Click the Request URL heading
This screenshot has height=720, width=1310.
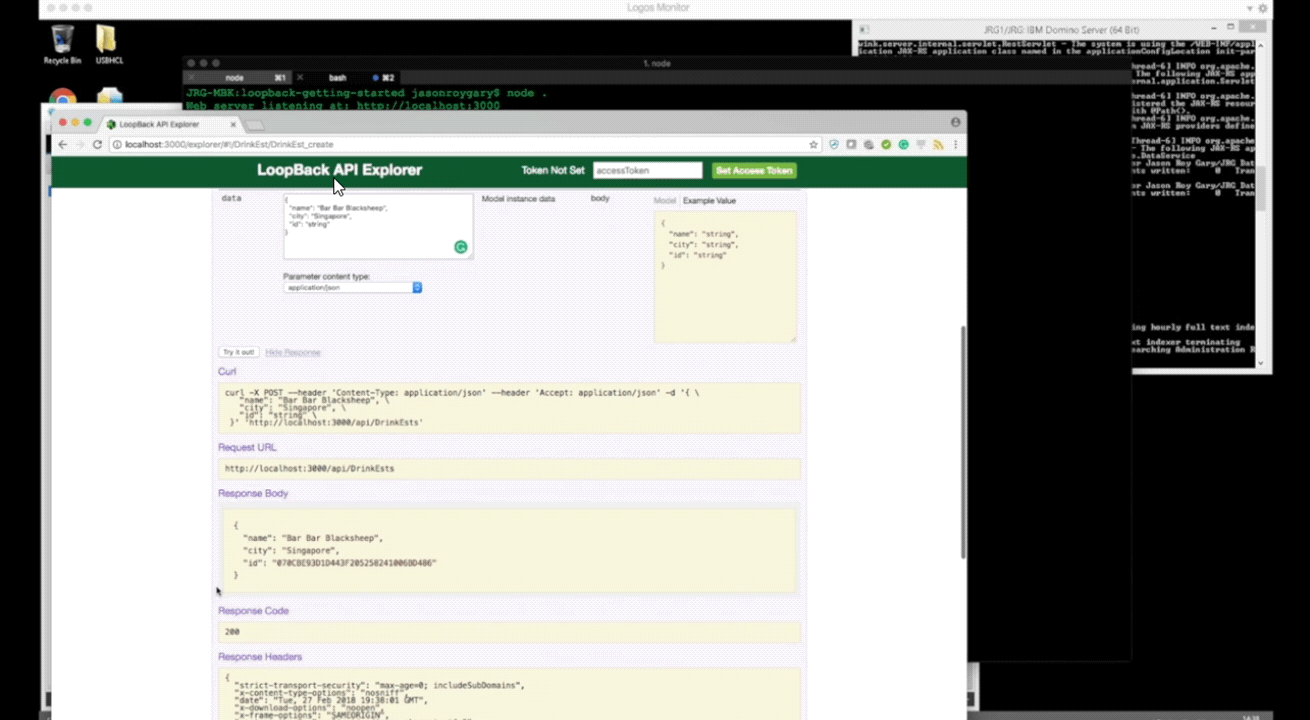(247, 448)
